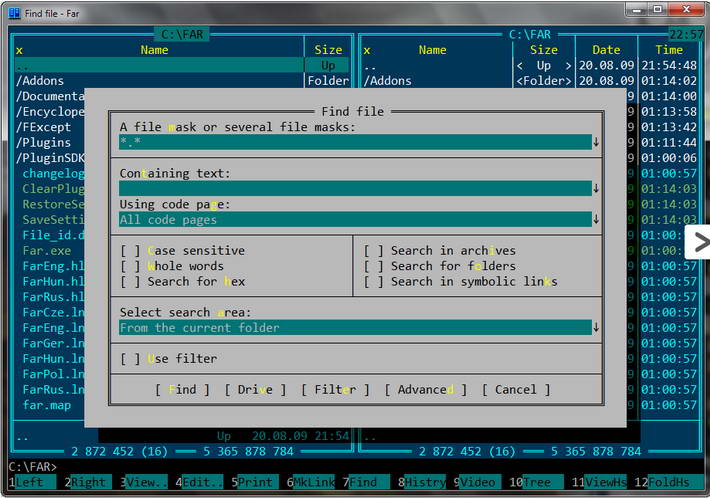Image resolution: width=710 pixels, height=498 pixels.
Task: Click the left panel C:\FAR path title
Action: 182,34
